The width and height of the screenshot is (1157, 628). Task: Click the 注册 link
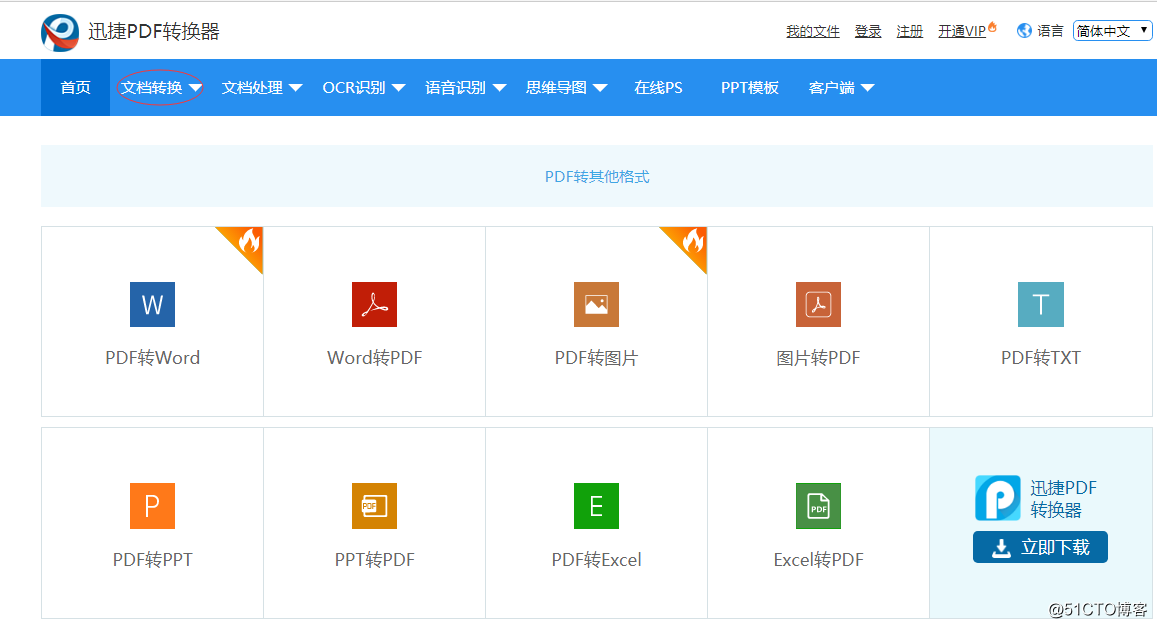(910, 31)
